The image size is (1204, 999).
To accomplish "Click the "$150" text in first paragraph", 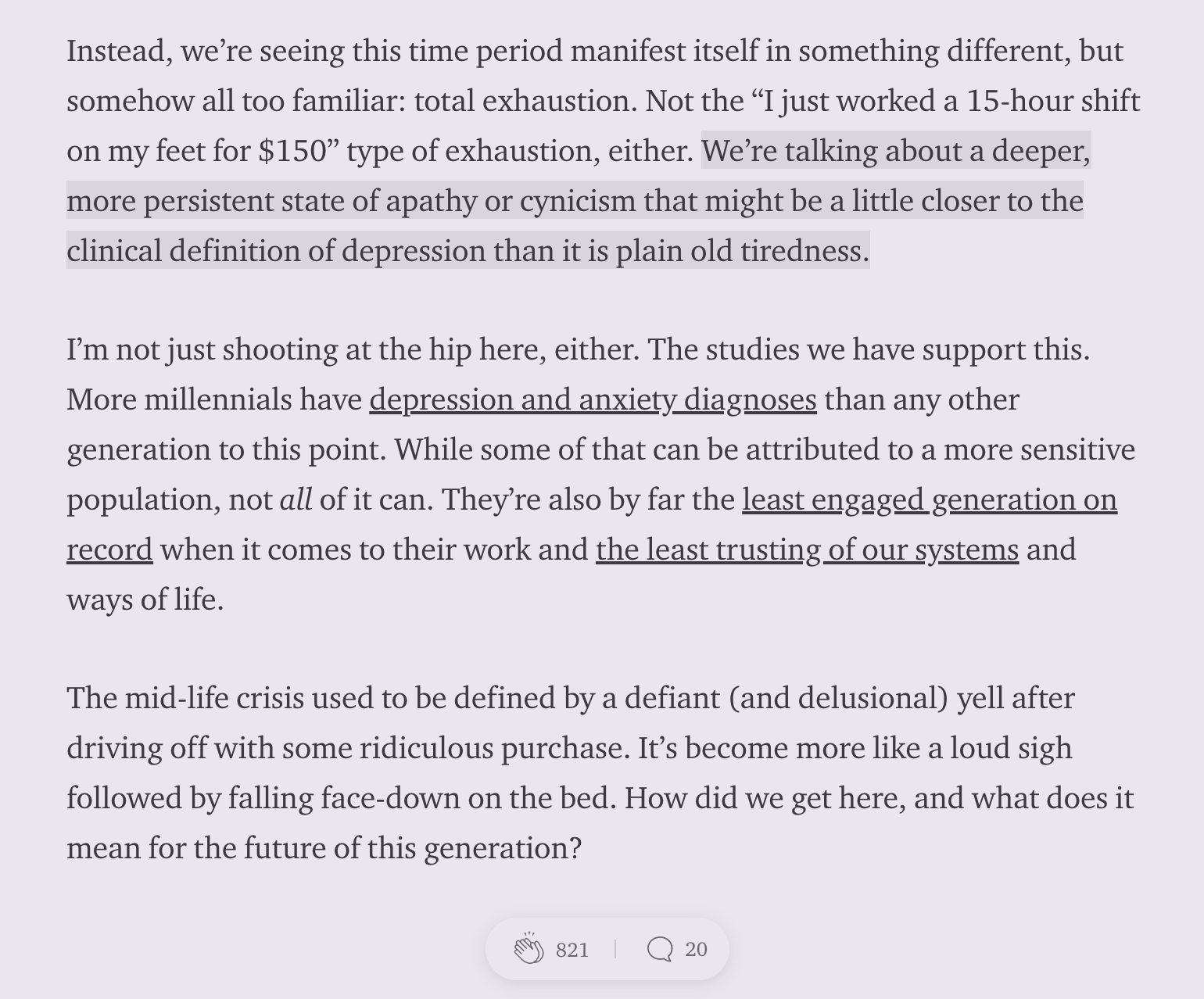I will (x=292, y=150).
